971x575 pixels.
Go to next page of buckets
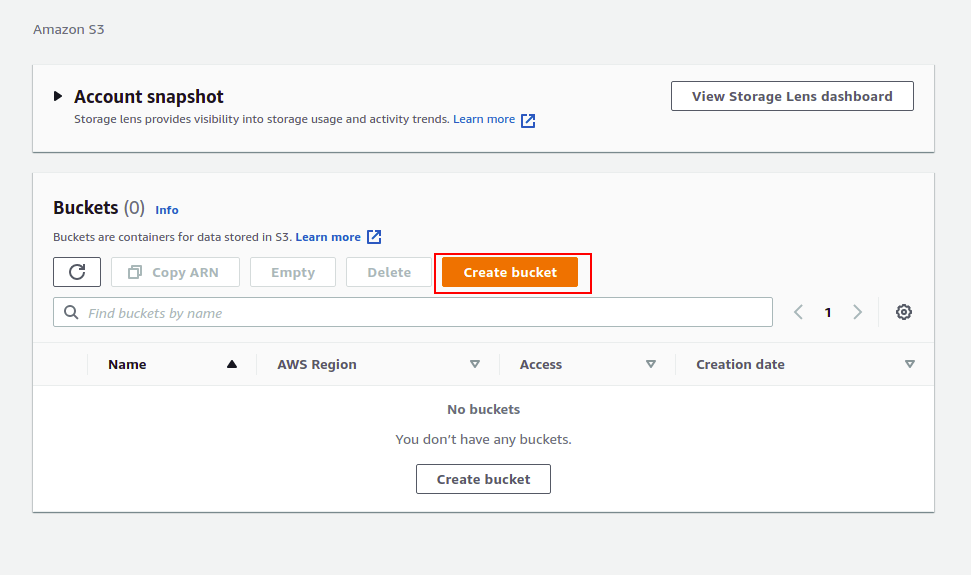pyautogui.click(x=857, y=312)
